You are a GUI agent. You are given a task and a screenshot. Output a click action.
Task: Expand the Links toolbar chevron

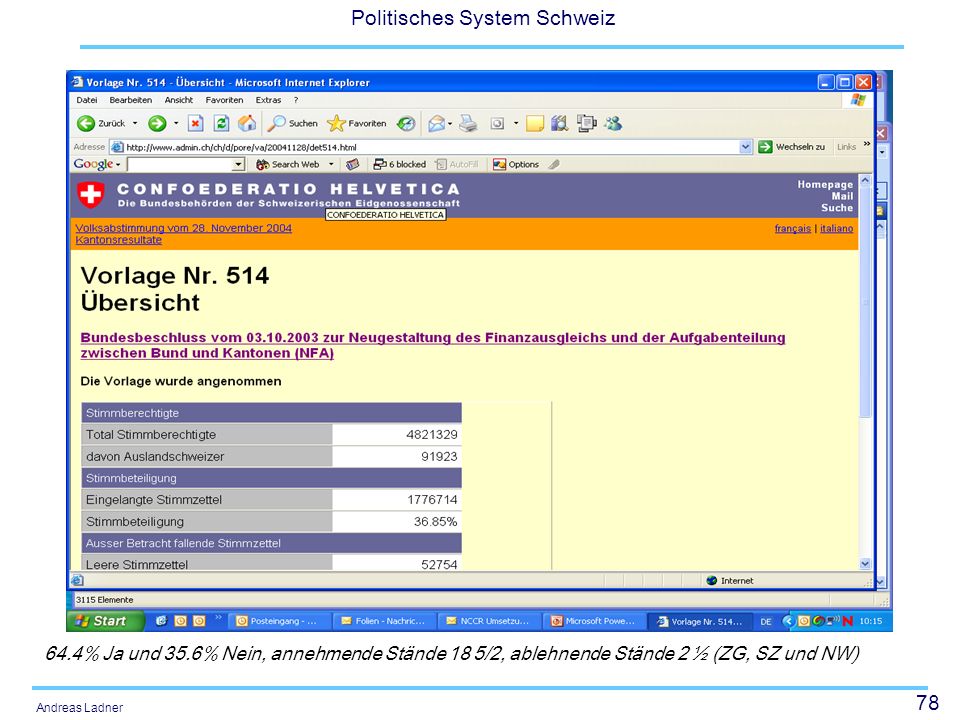click(866, 144)
